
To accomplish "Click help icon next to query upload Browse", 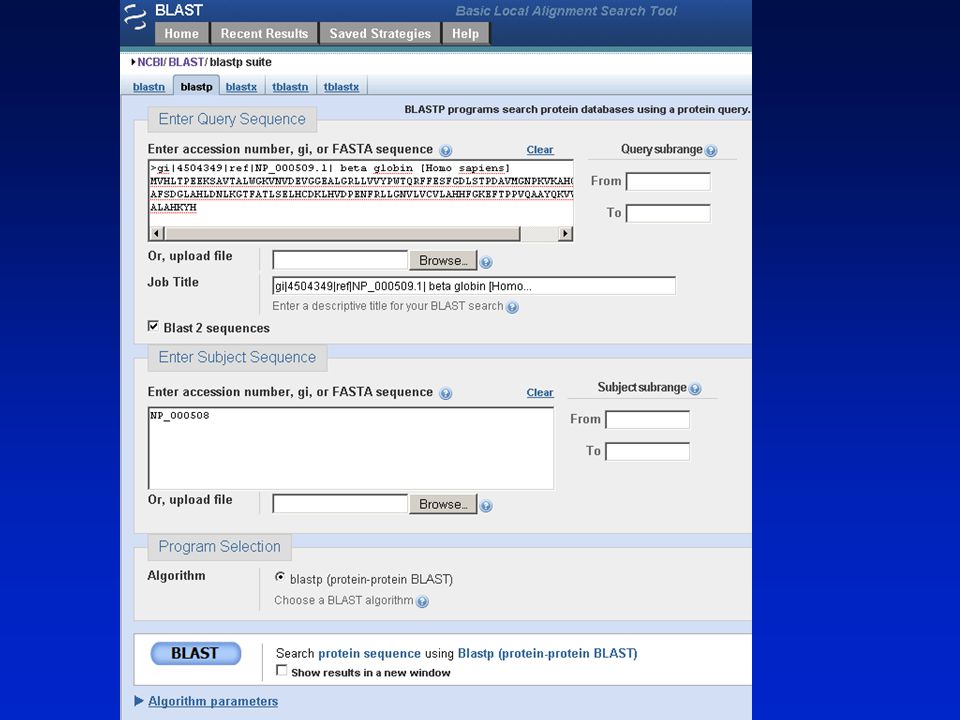I will [x=486, y=263].
